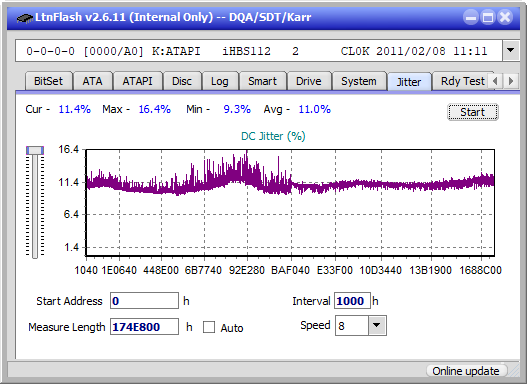Go to the Disc tab
This screenshot has height=384, width=527.
[x=182, y=81]
